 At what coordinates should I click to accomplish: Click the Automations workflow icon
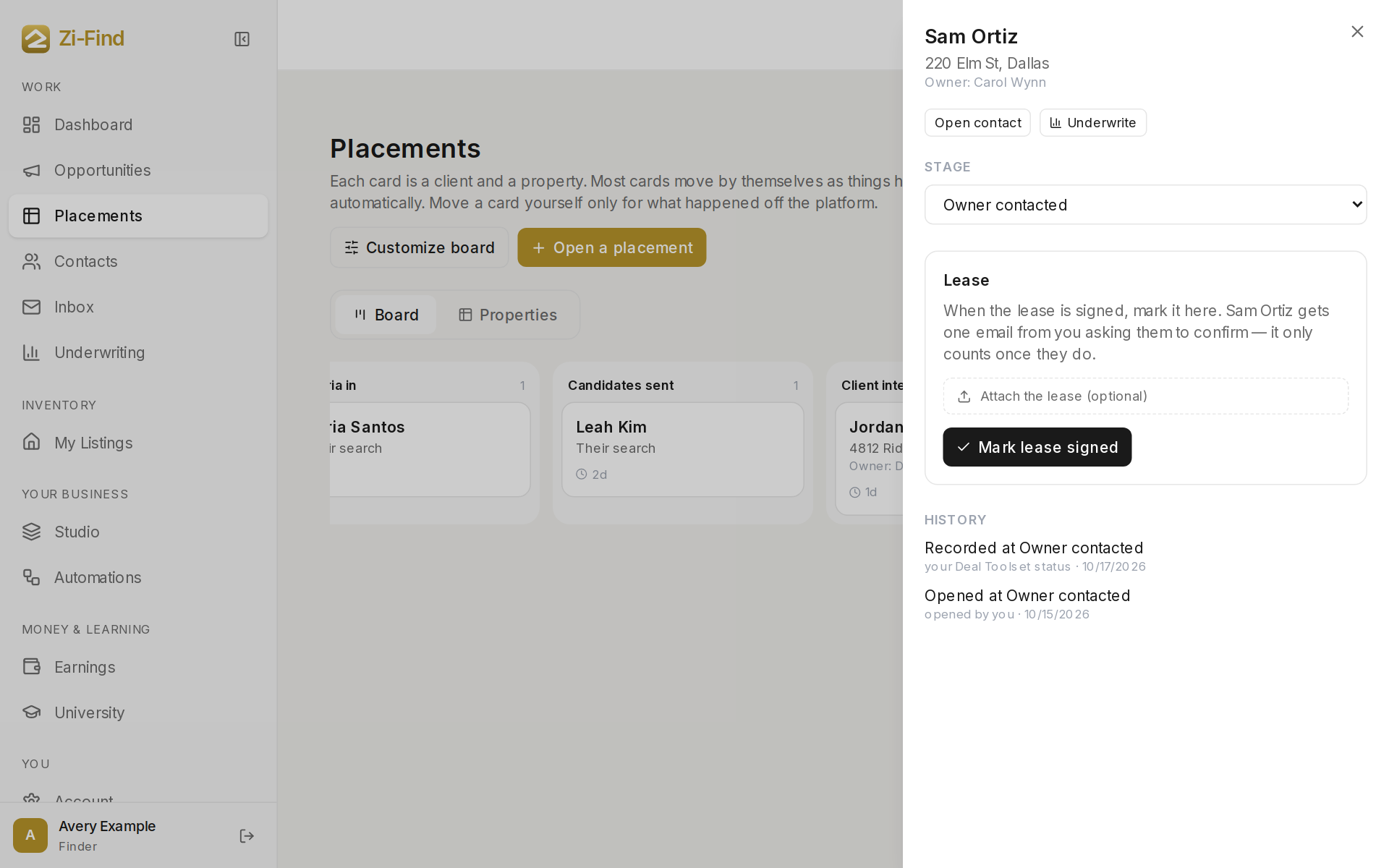coord(31,577)
